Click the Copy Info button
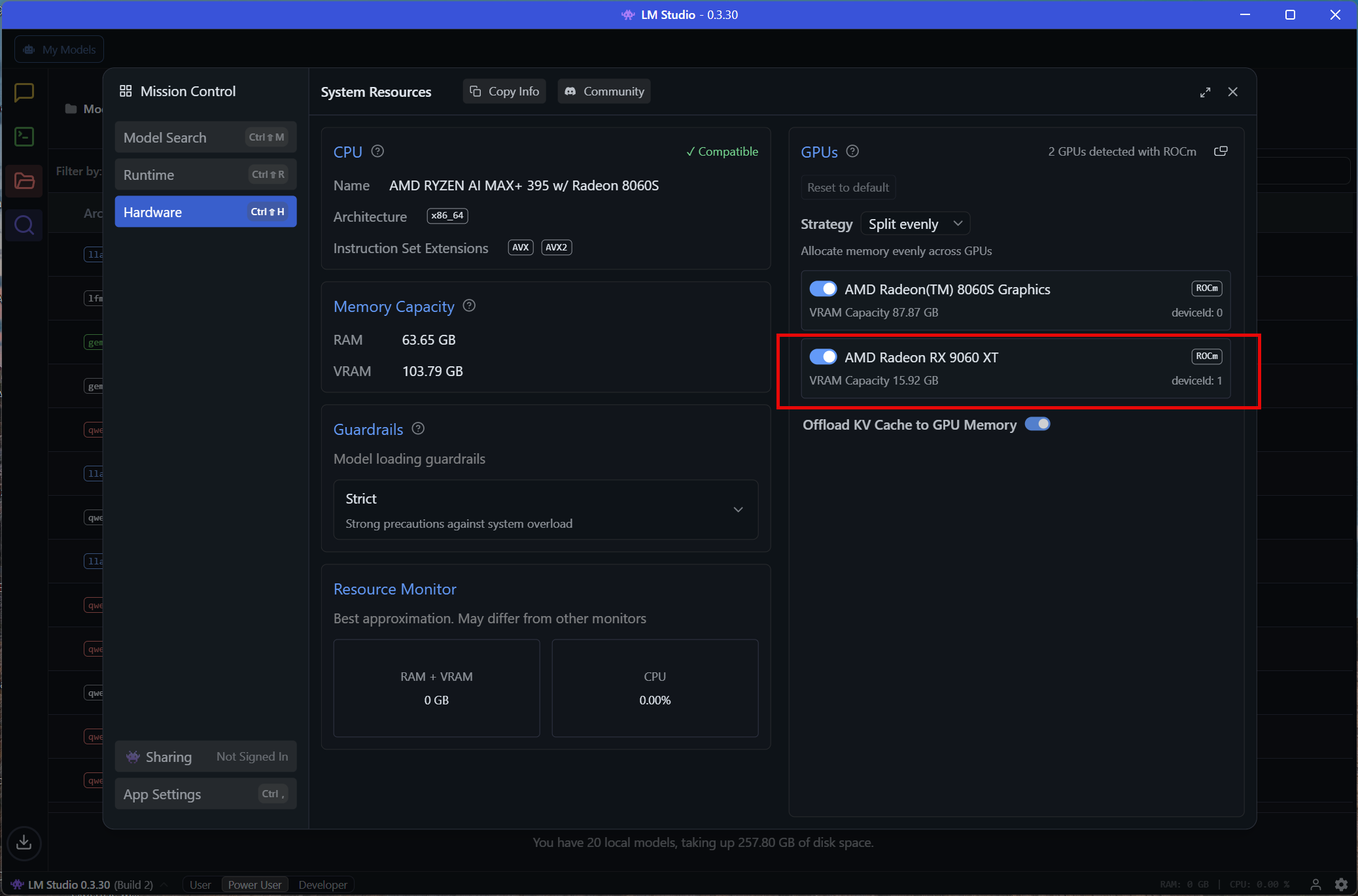Image resolution: width=1358 pixels, height=896 pixels. point(504,92)
